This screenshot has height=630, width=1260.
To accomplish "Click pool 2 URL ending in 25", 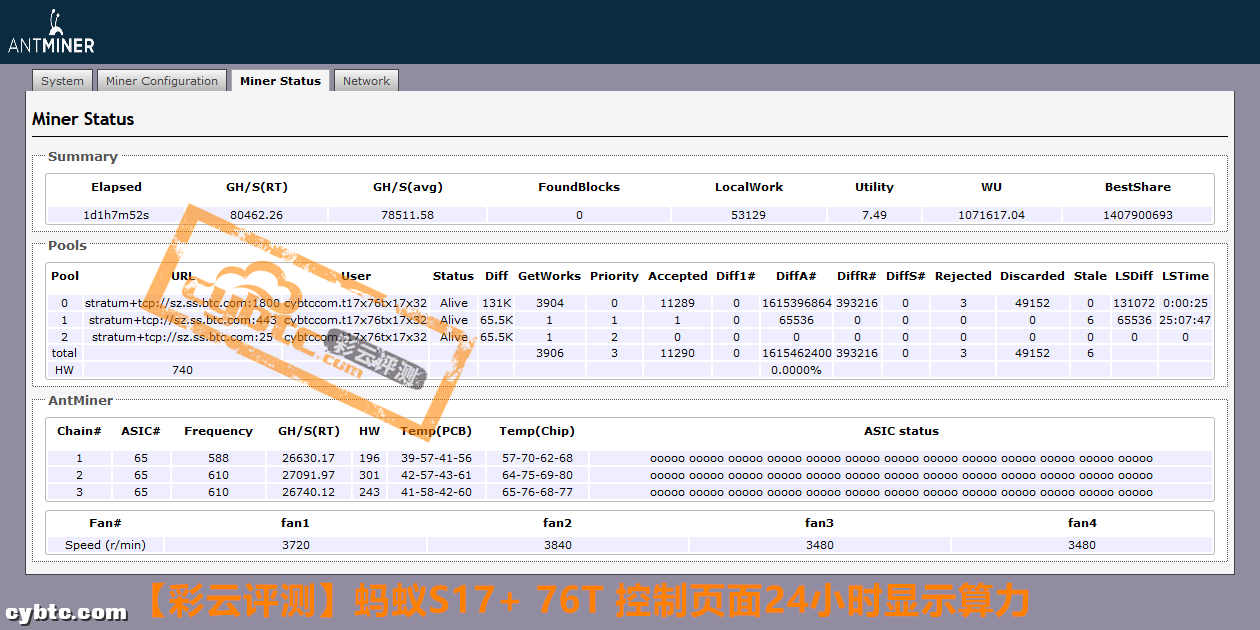I will coord(182,337).
